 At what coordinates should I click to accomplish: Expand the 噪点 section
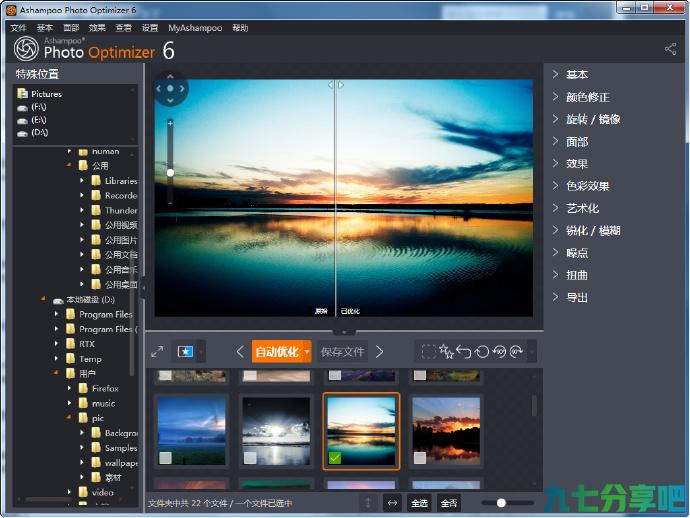pos(571,253)
